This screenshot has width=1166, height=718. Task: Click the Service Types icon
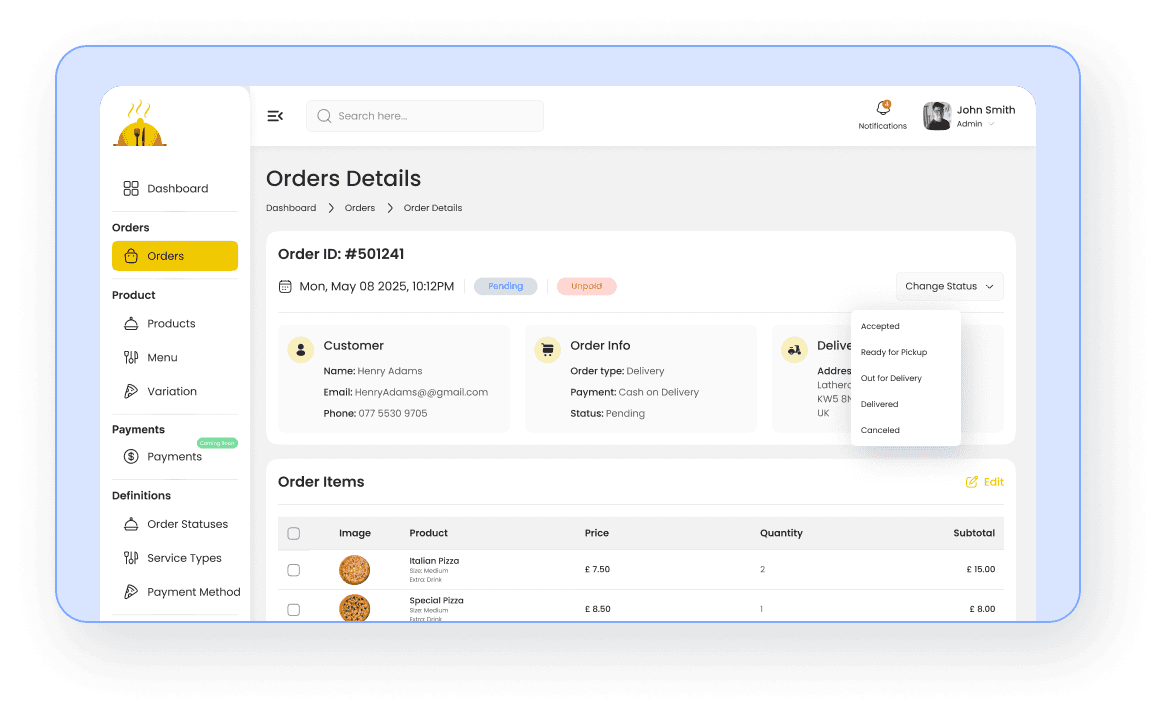tap(131, 557)
